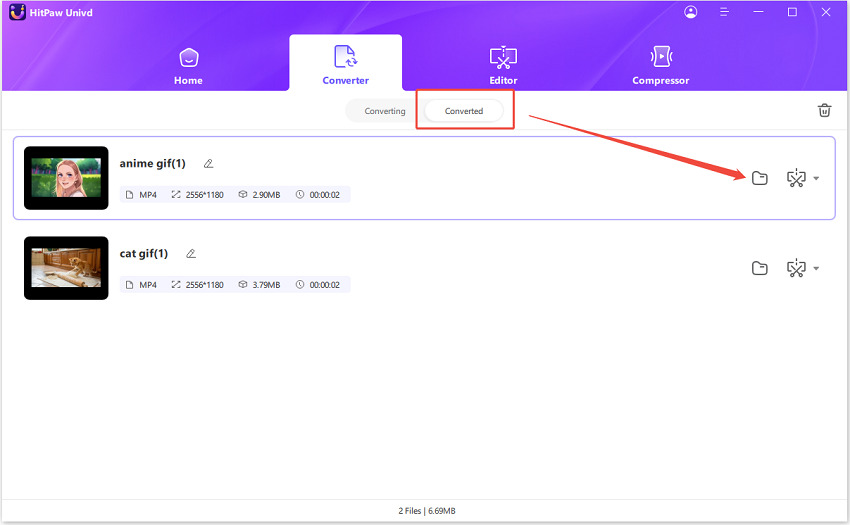
Task: Delete all converted files with trash icon
Action: [x=824, y=110]
